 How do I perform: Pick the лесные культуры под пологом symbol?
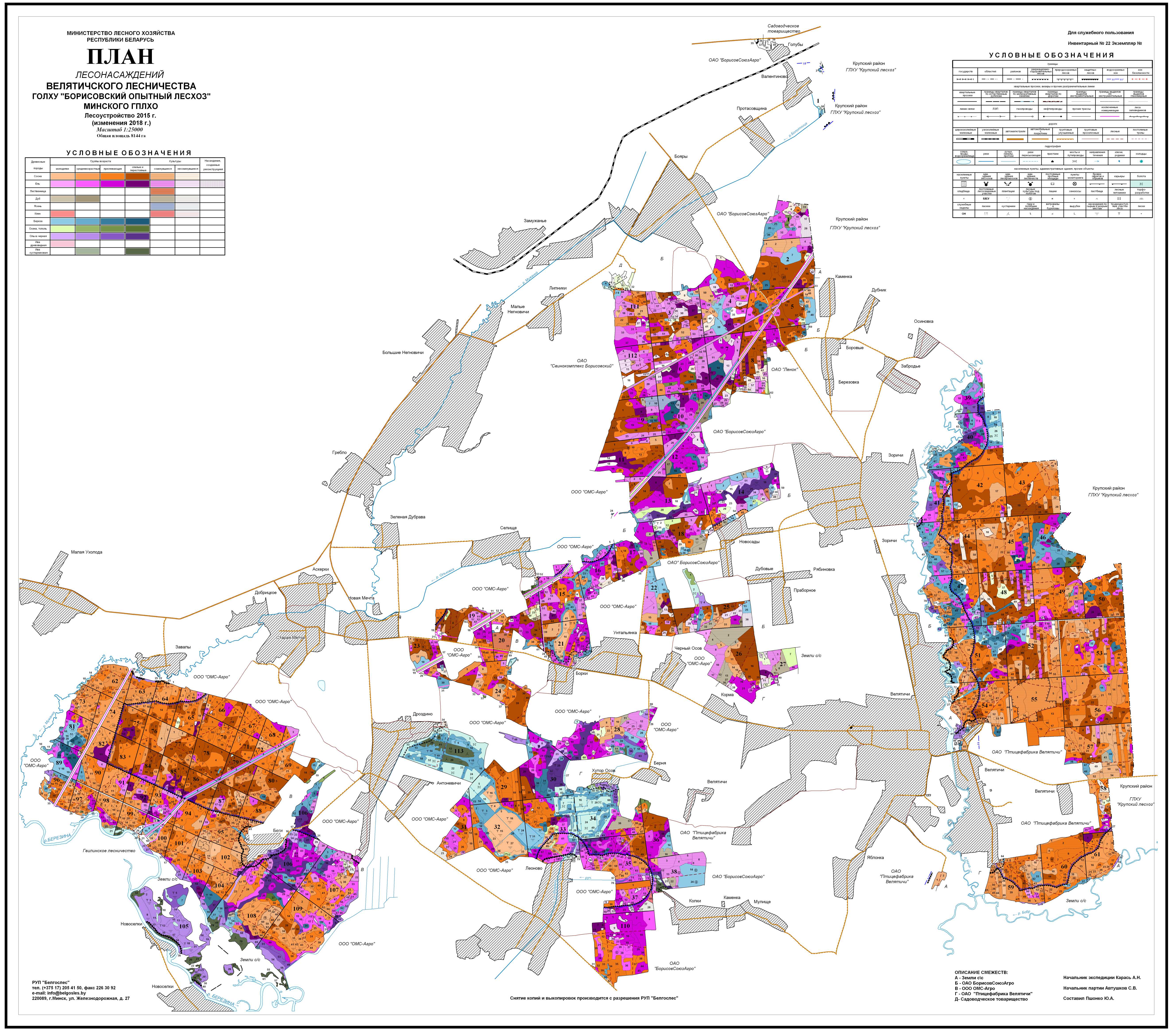[x=1031, y=199]
